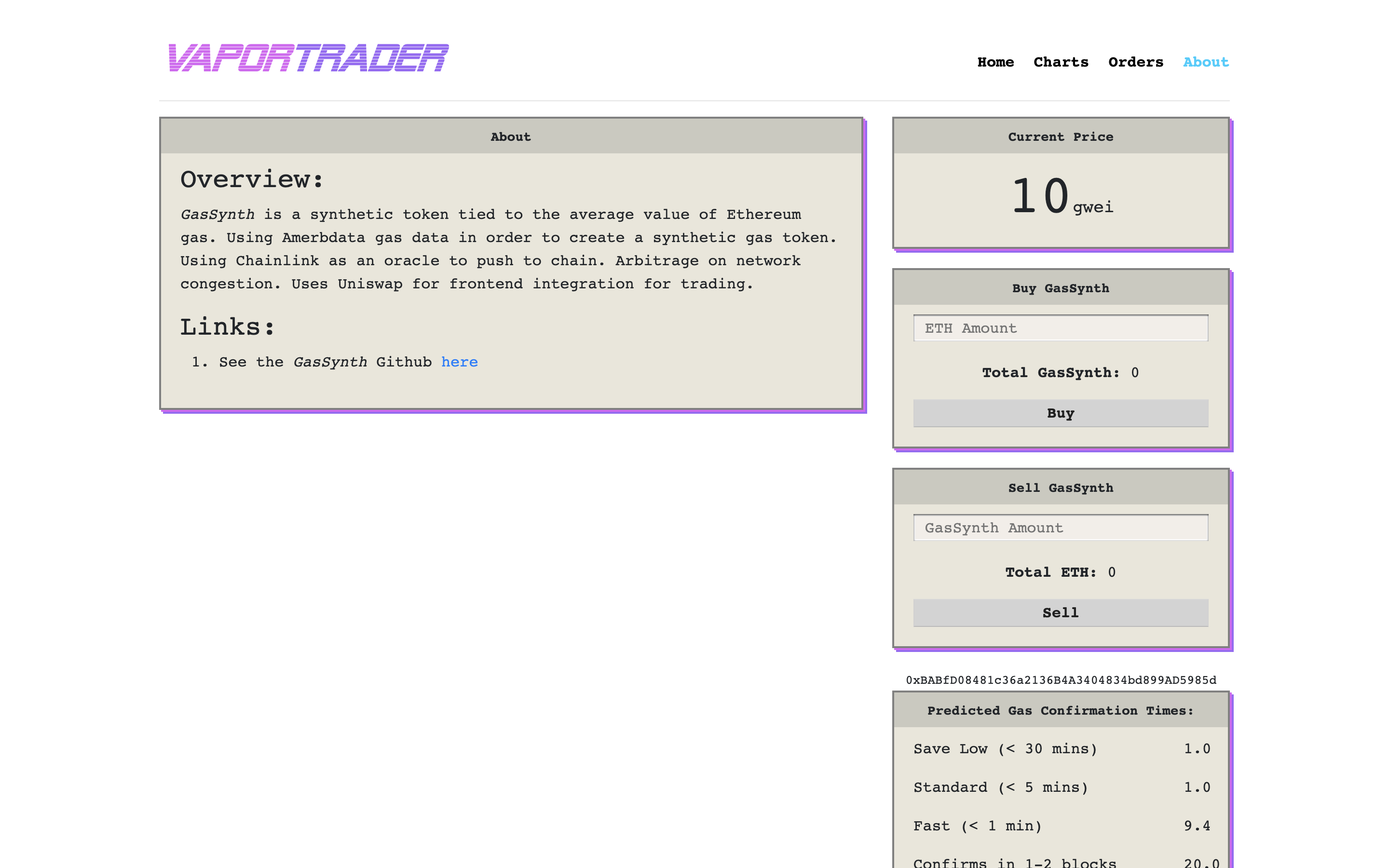Screen dimensions: 1389x868
Task: Click the VaporTrader logo
Action: pyautogui.click(x=308, y=58)
